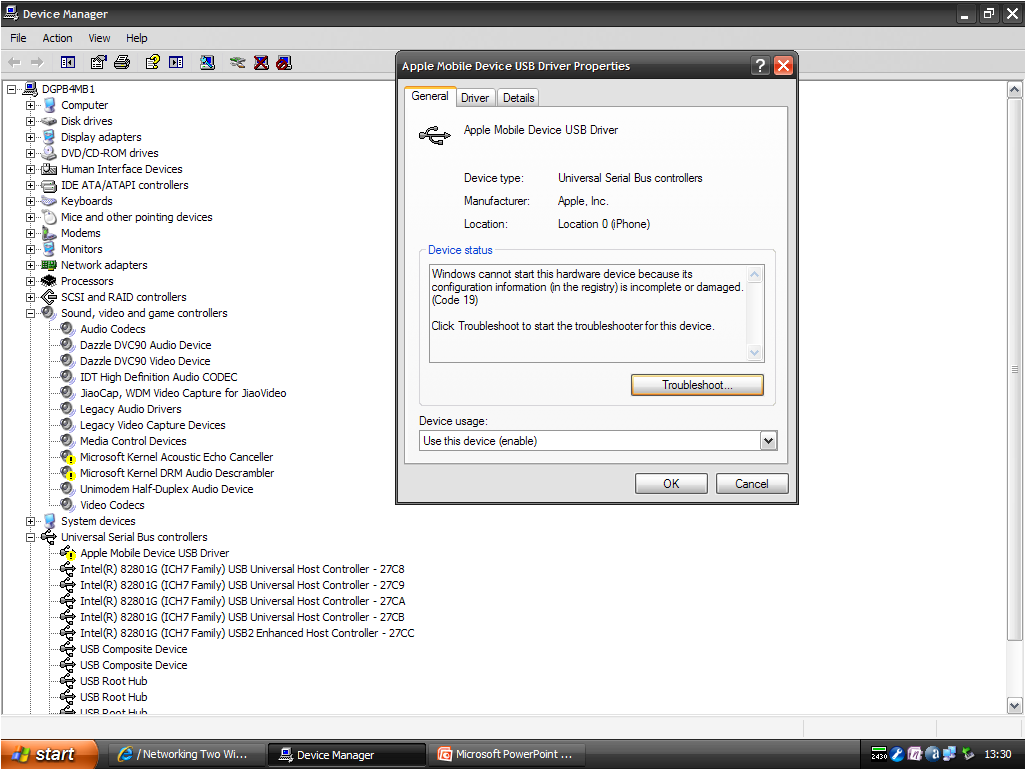Click the Disable device toolbar icon
1026x770 pixels.
(284, 63)
